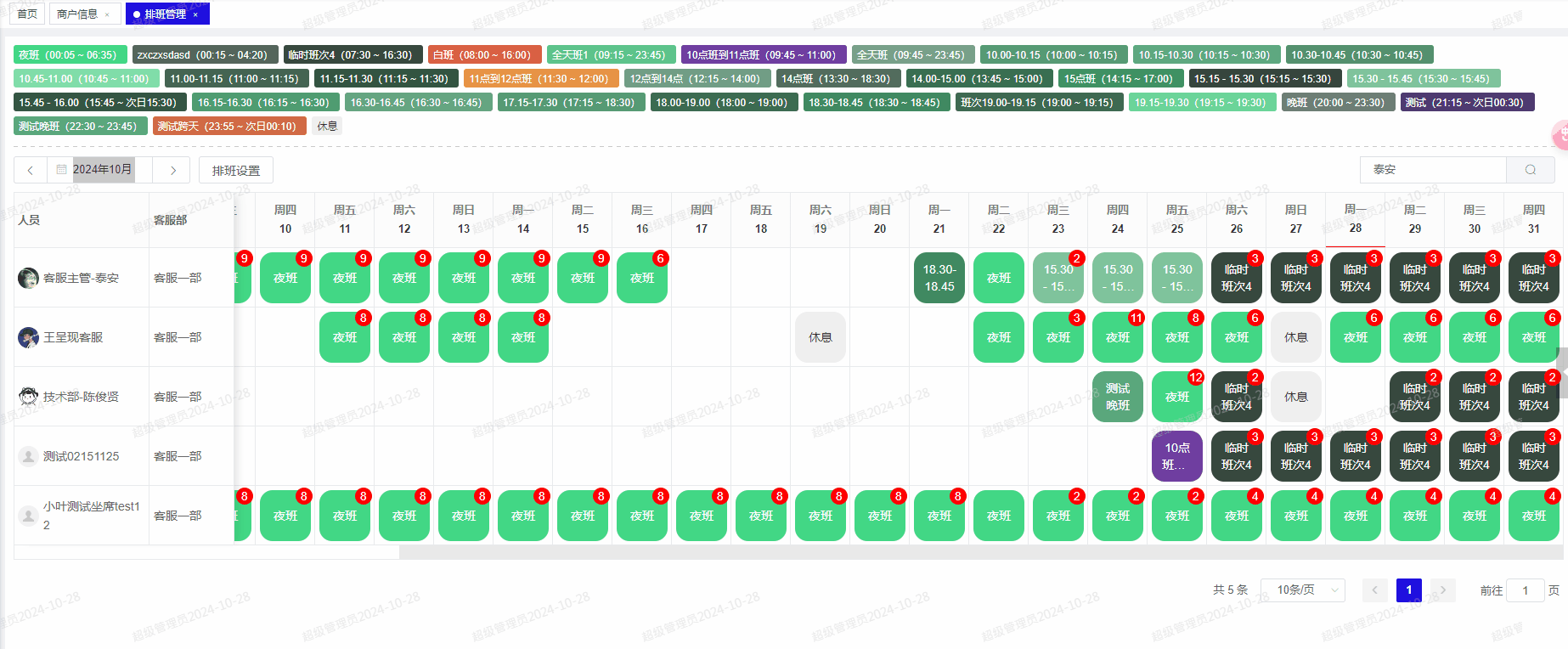1568x649 pixels.
Task: Select shift tag 白班 (08:00 ~ 16:00)
Action: point(484,55)
